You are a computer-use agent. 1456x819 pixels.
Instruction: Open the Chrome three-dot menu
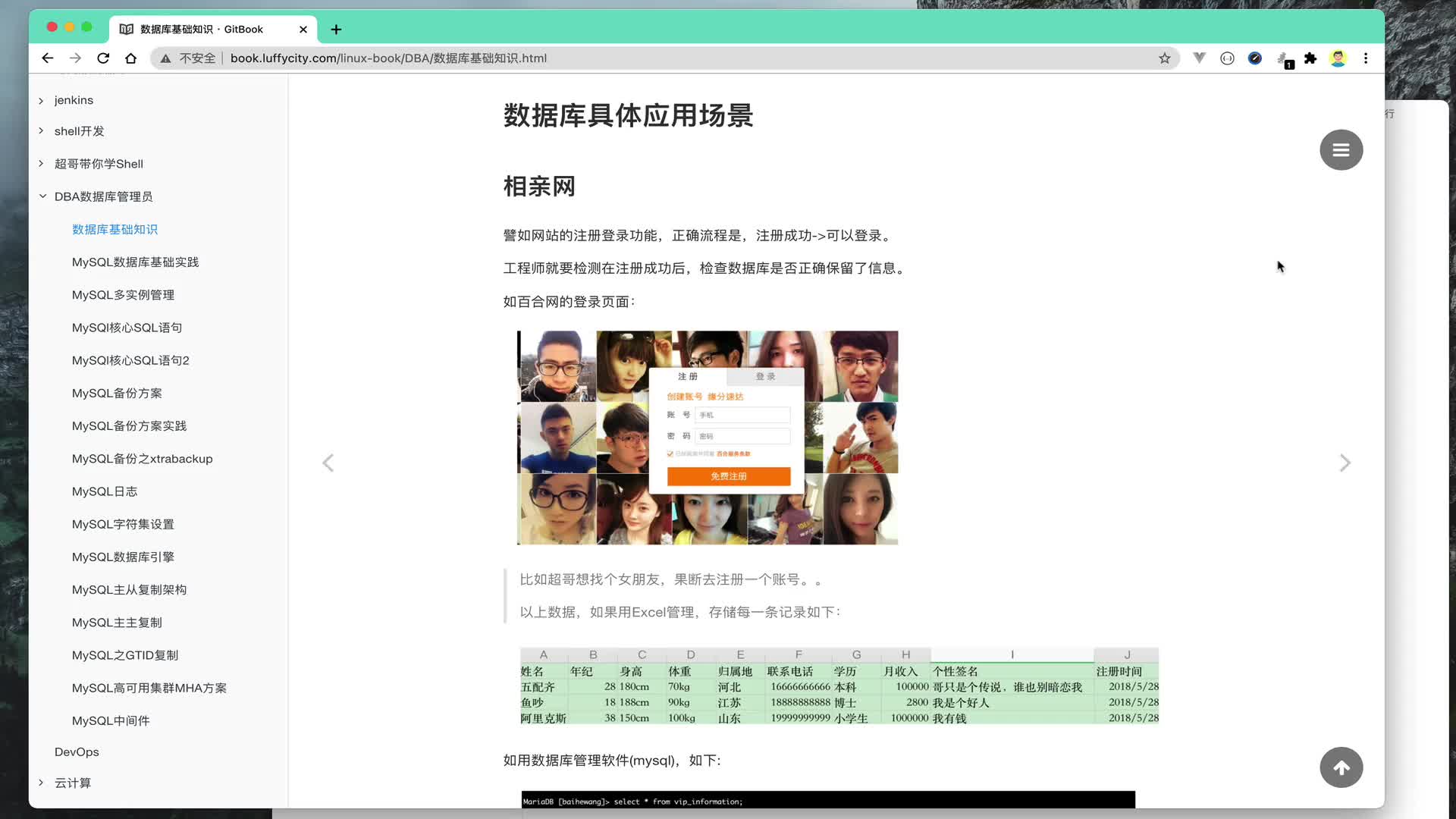(1366, 58)
